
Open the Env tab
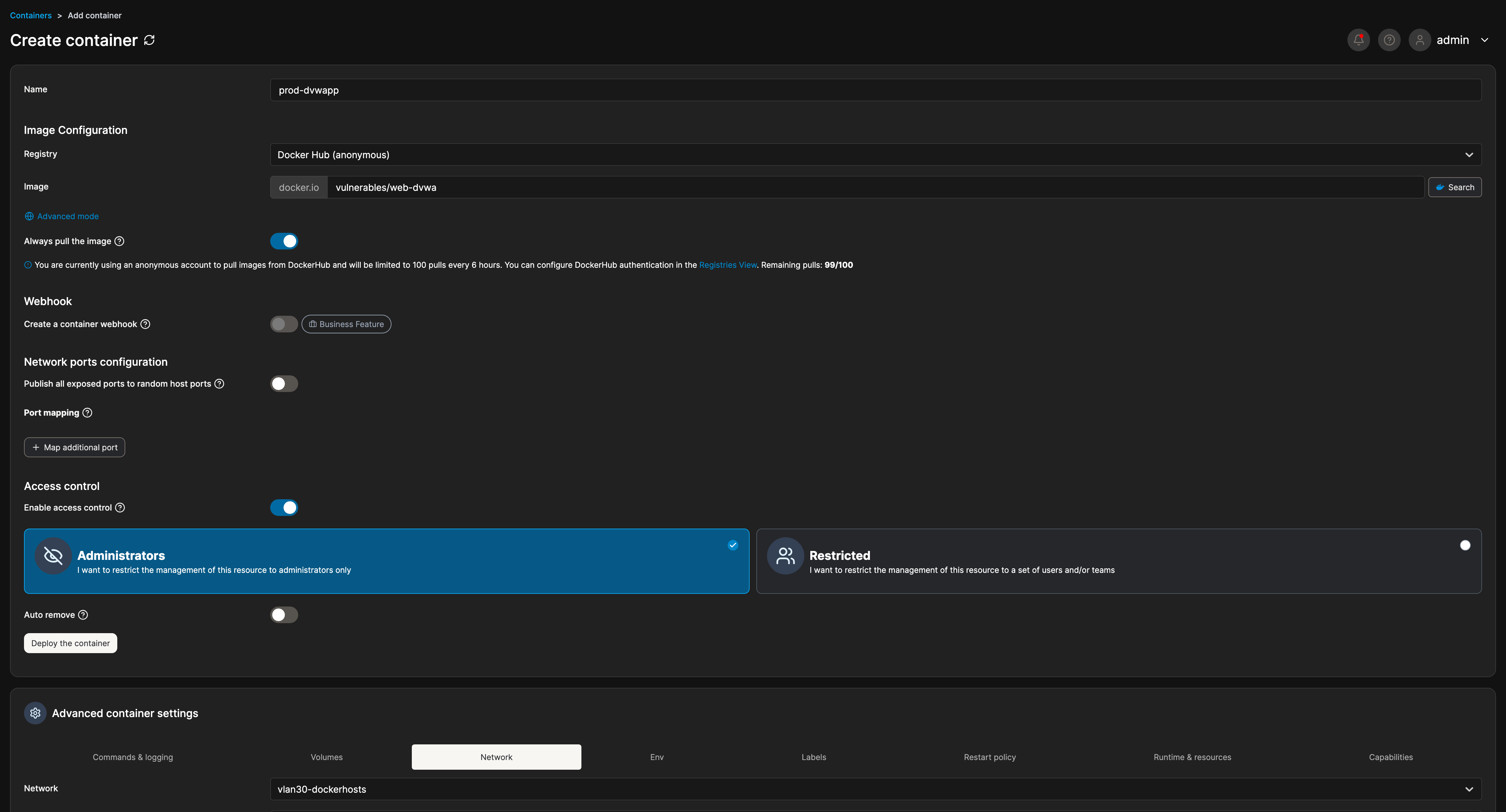tap(657, 758)
